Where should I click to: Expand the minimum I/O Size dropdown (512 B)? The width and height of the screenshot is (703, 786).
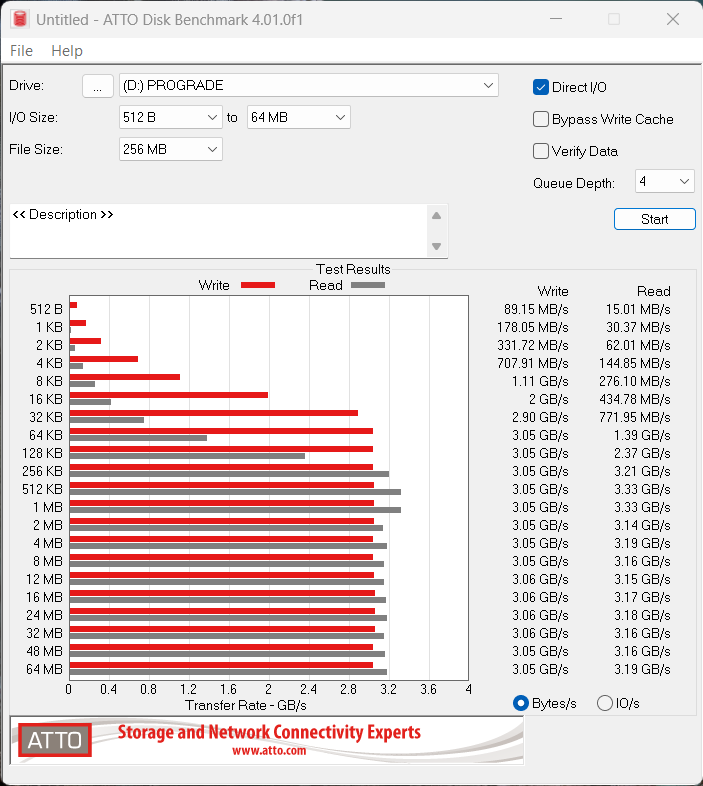point(212,117)
